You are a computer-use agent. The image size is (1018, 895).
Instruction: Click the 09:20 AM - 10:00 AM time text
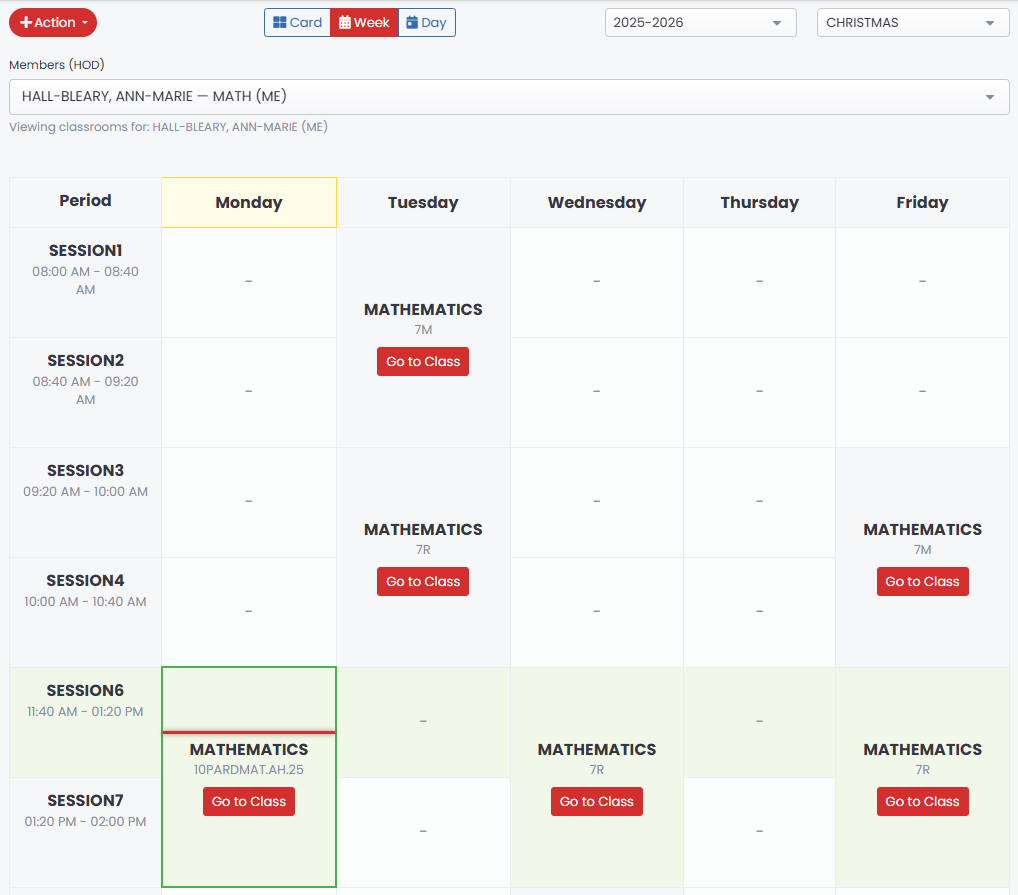point(85,492)
